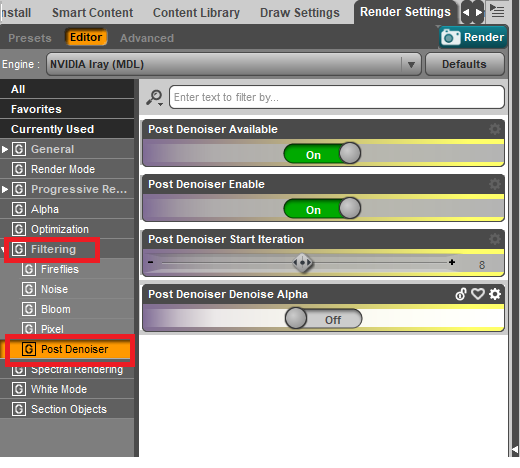The height and width of the screenshot is (468, 520).
Task: Toggle Post Denoiser Enable switch
Action: click(x=322, y=209)
